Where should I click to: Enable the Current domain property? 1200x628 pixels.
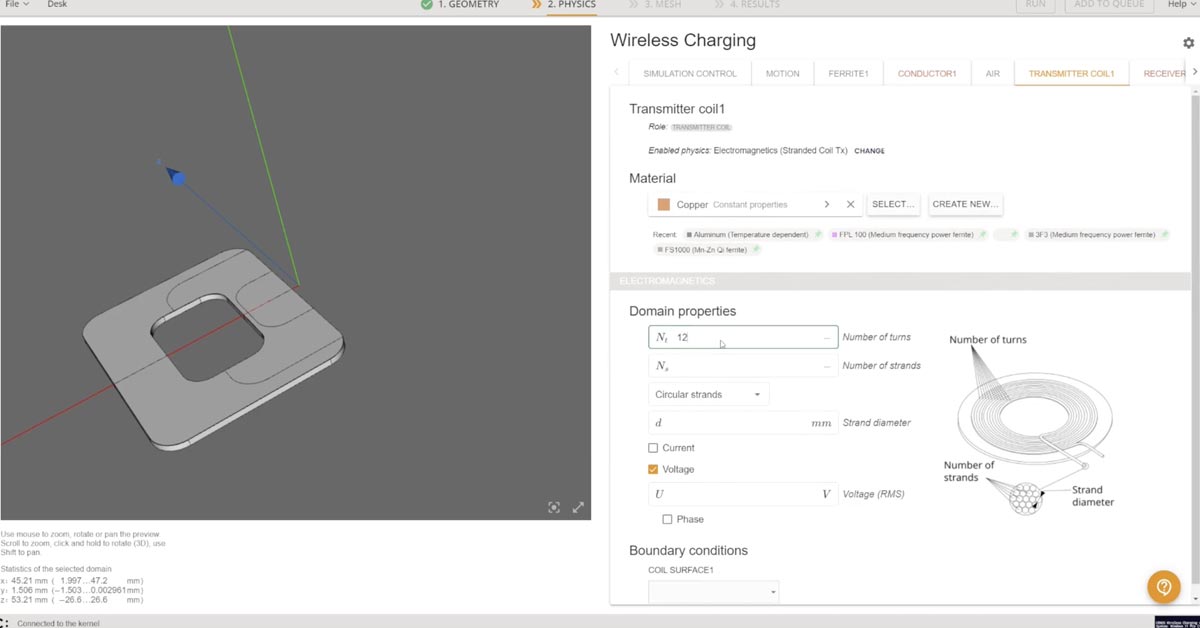(x=652, y=447)
